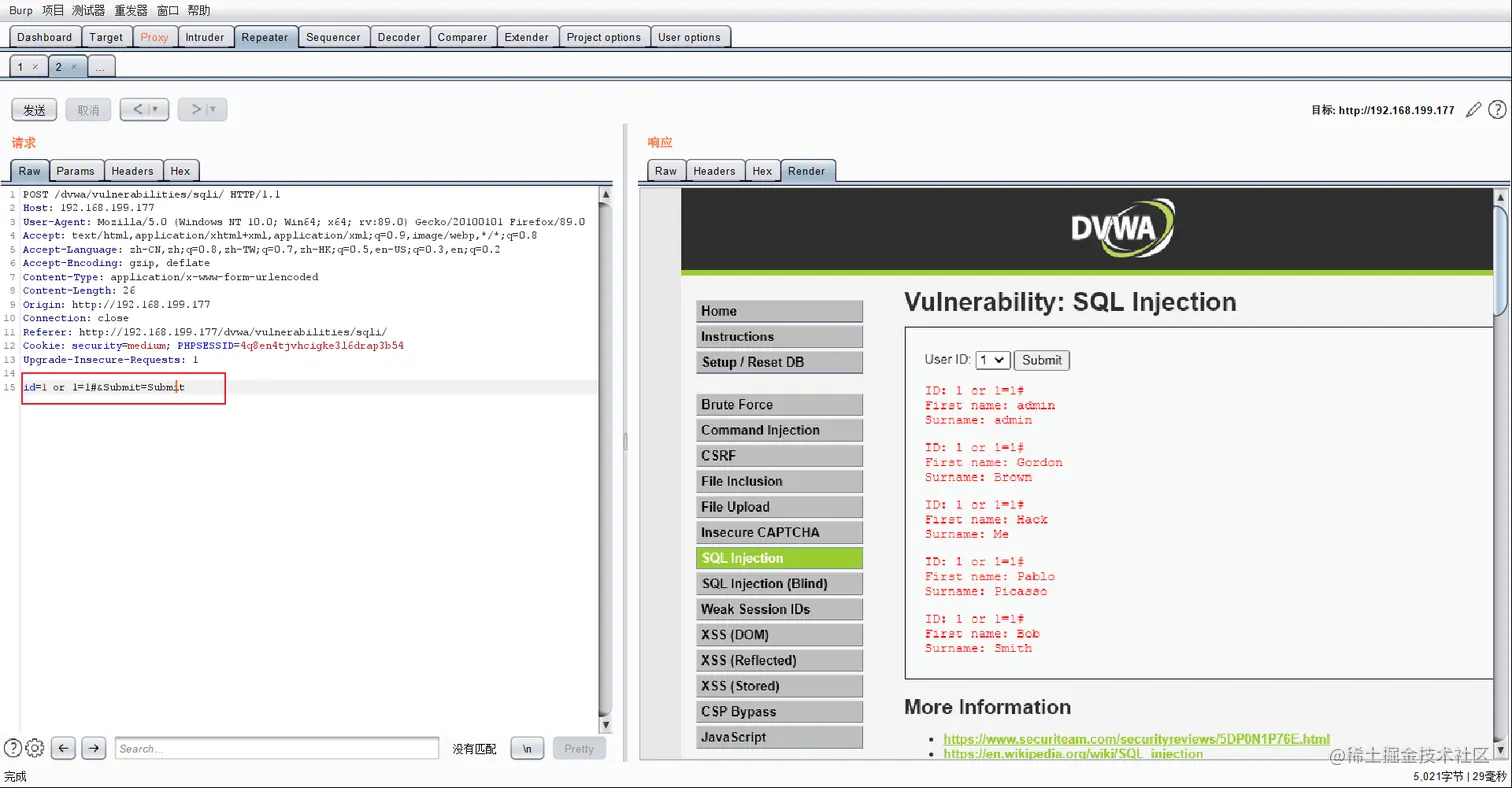Open history forward dropdown button
1512x788 pixels.
[x=203, y=110]
